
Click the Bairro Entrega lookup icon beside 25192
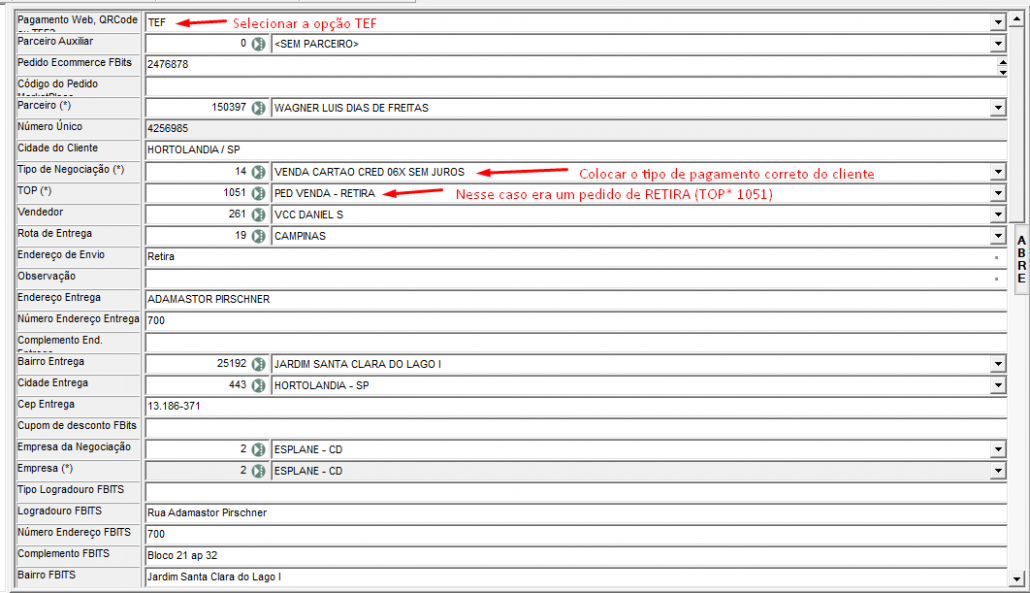259,364
